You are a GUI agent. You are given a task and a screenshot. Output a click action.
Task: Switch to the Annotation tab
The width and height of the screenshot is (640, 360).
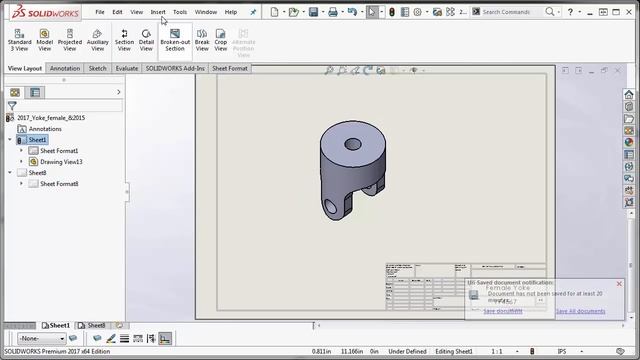click(x=65, y=69)
